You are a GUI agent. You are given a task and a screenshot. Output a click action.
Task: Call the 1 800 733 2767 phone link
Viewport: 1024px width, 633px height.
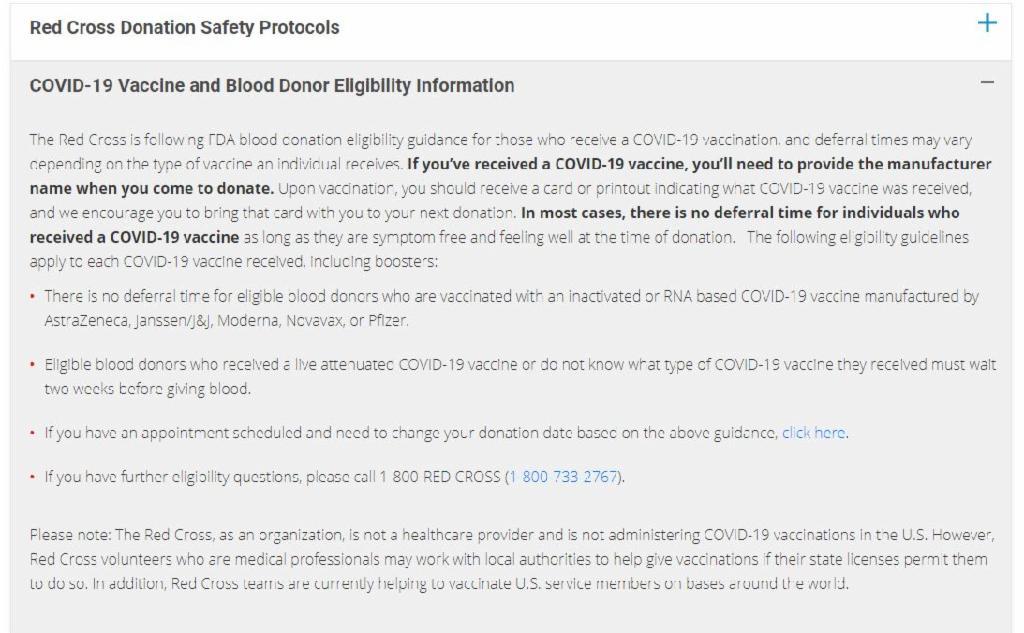[564, 476]
